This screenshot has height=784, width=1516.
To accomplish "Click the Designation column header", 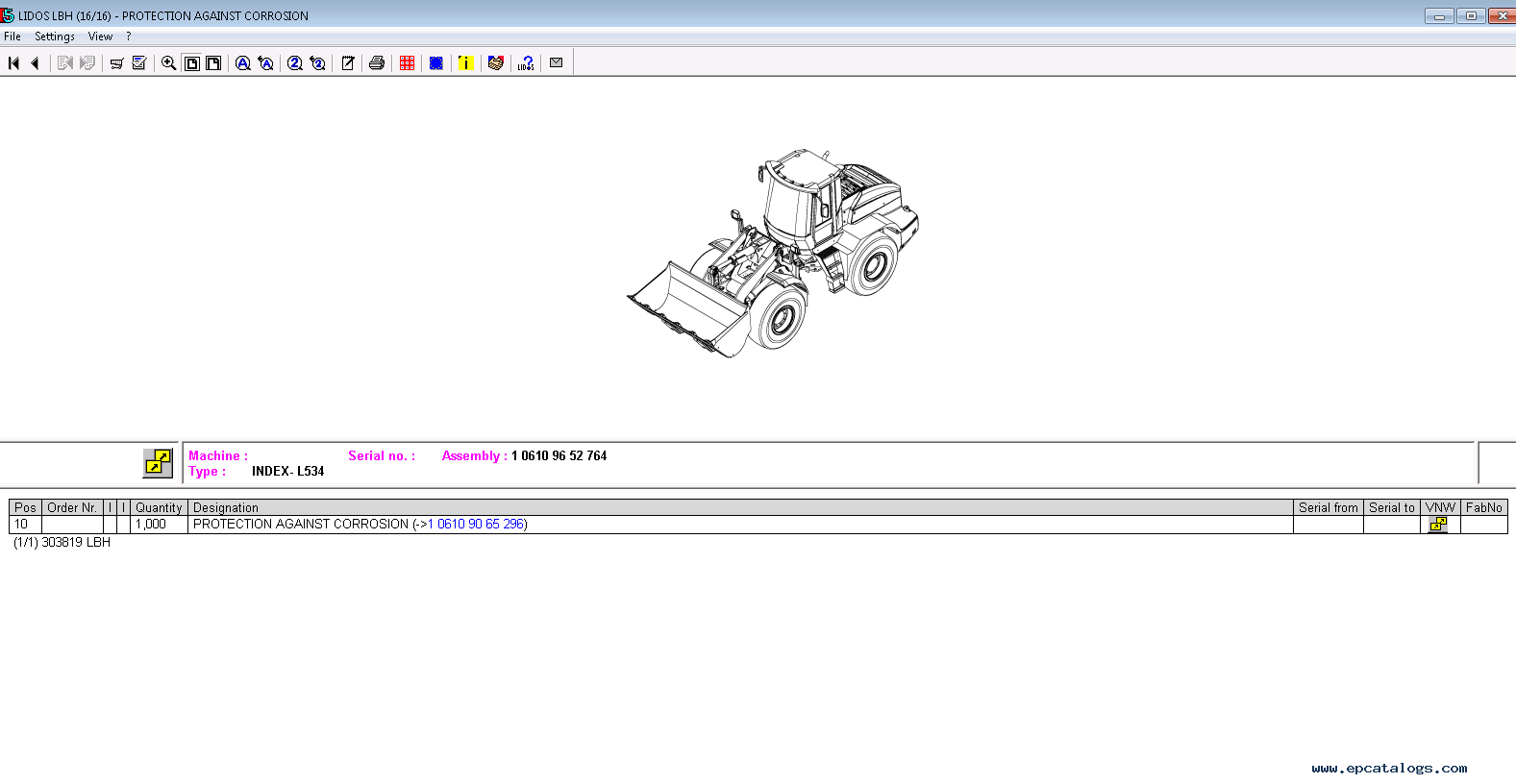I will (x=740, y=507).
